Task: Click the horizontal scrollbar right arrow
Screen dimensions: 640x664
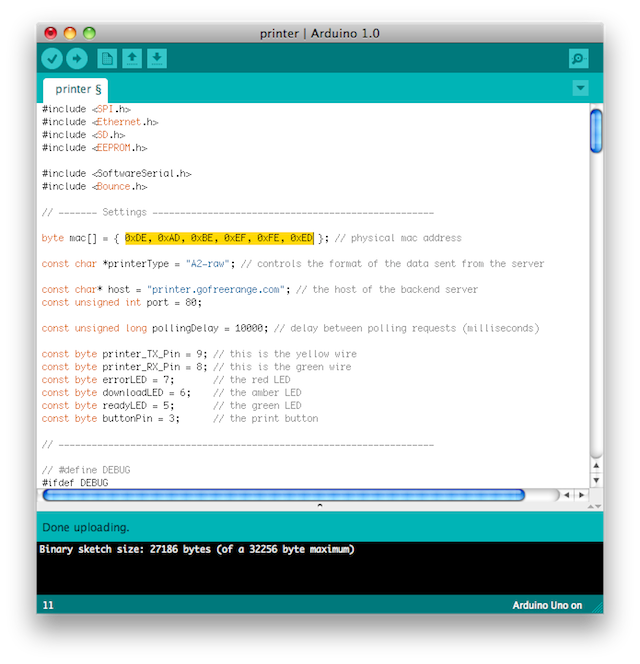Action: click(581, 495)
